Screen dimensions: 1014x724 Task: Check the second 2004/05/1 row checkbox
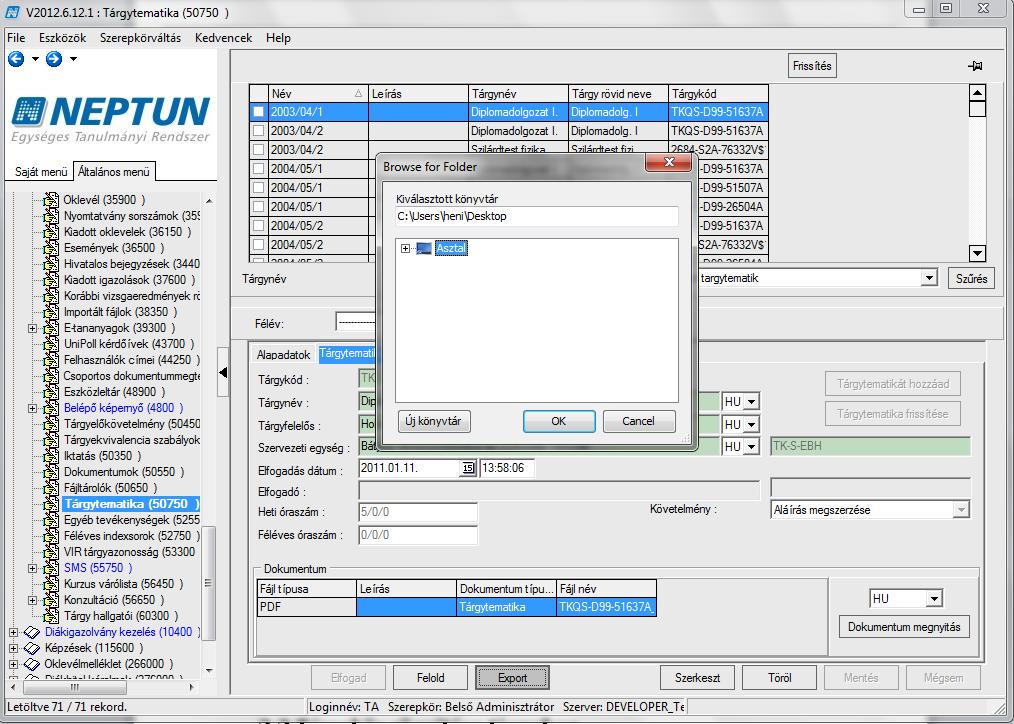point(259,187)
